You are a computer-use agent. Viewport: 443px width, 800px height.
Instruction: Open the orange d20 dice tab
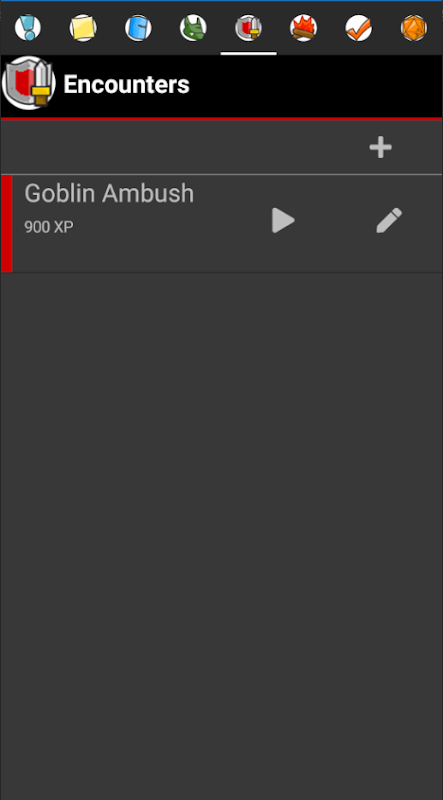(x=414, y=28)
